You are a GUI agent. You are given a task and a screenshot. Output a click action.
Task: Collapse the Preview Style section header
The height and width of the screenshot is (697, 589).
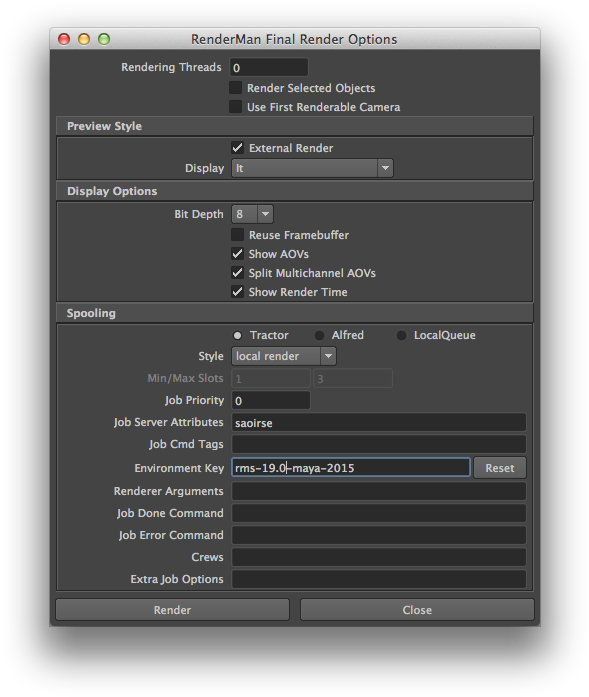point(295,126)
